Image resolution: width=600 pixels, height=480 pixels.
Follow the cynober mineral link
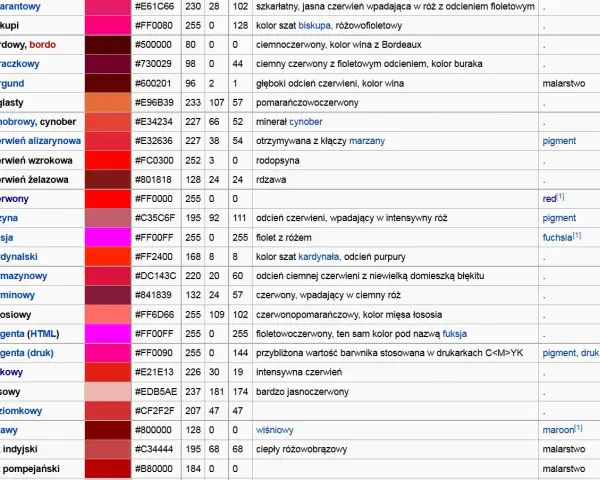306,122
